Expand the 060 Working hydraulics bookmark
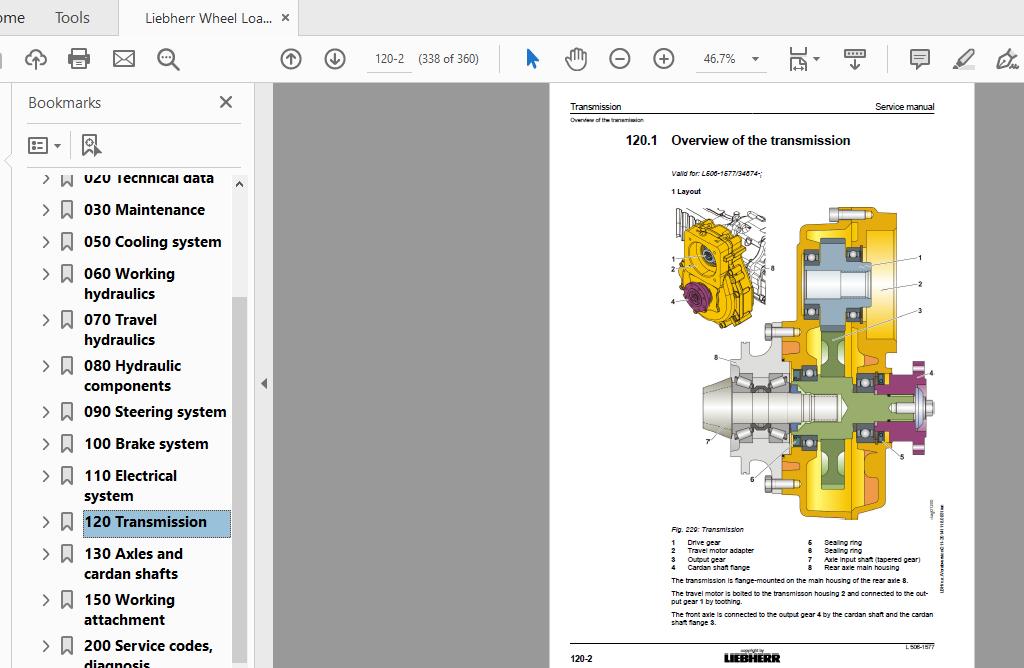 [x=45, y=273]
